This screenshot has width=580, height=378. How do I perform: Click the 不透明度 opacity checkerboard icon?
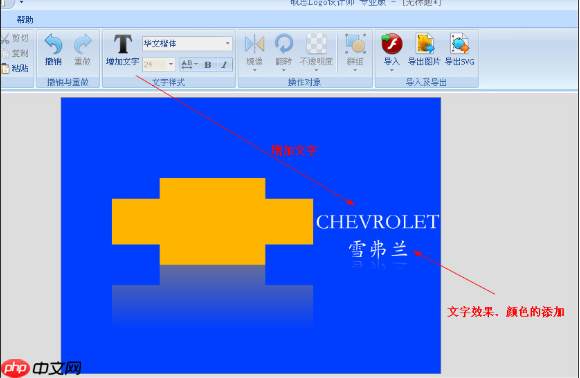pyautogui.click(x=316, y=44)
